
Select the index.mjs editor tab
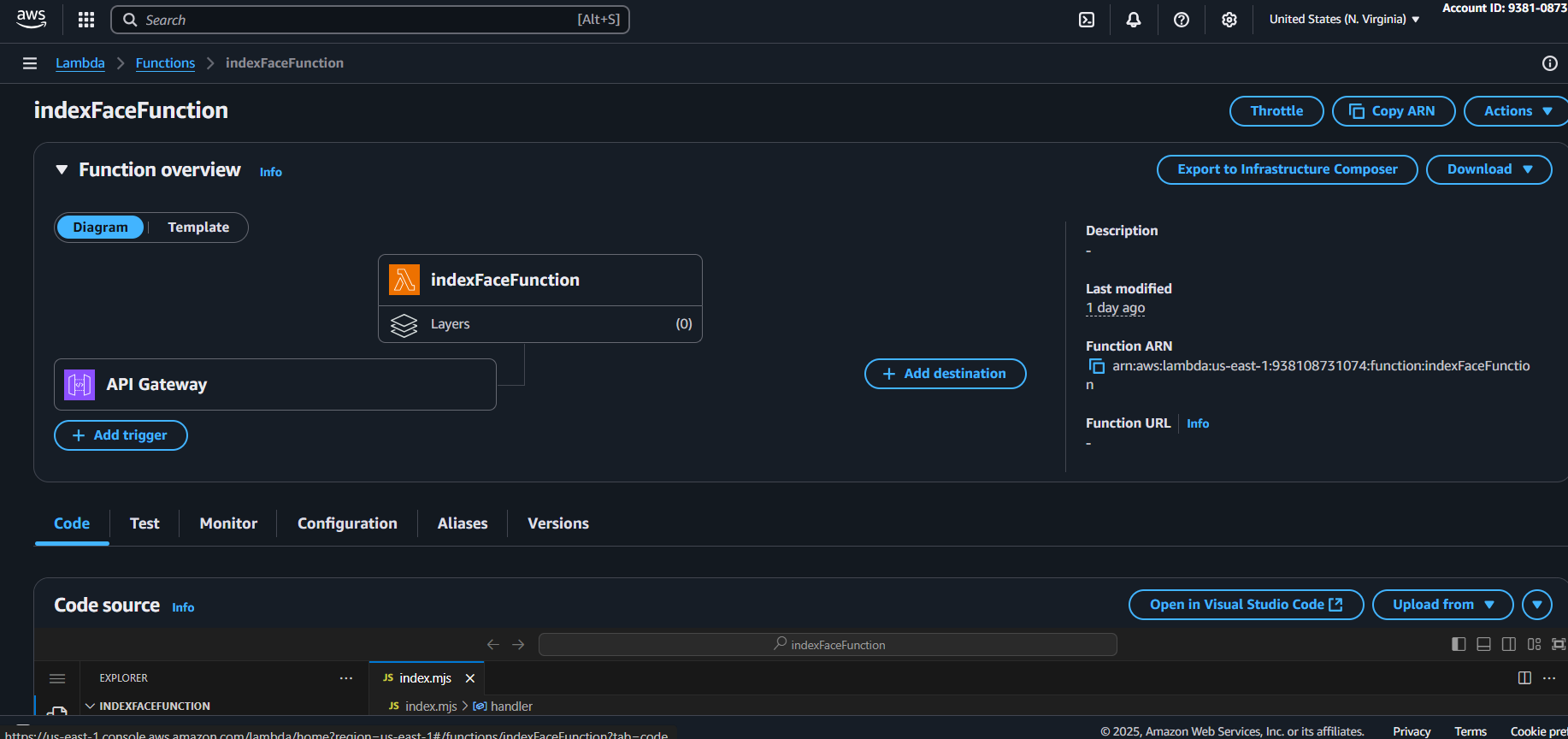[427, 678]
